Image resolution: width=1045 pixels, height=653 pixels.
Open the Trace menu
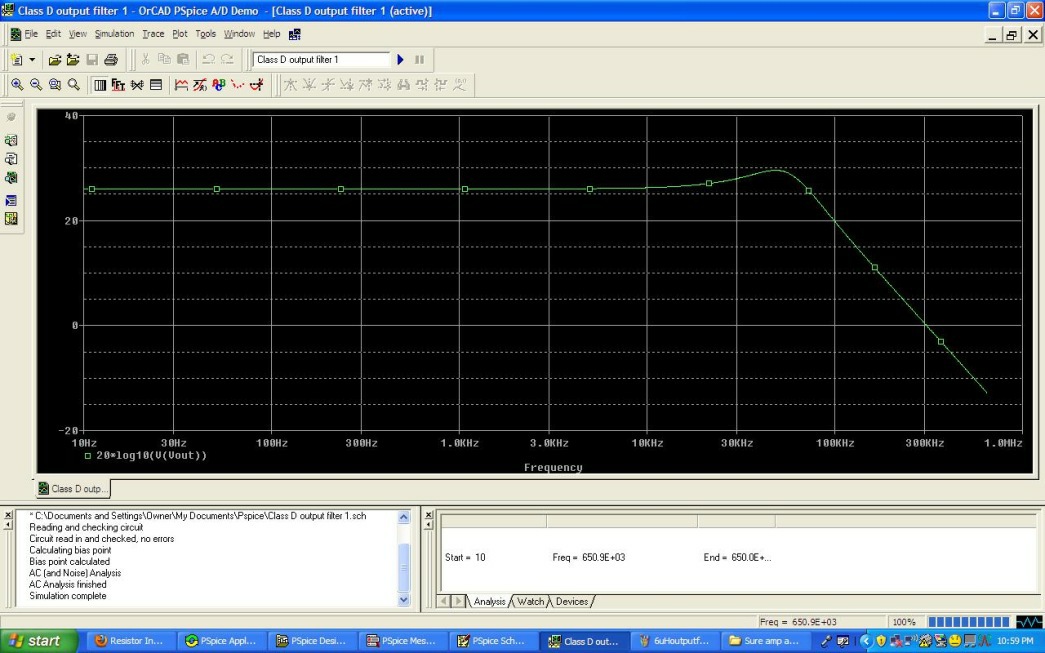[153, 34]
